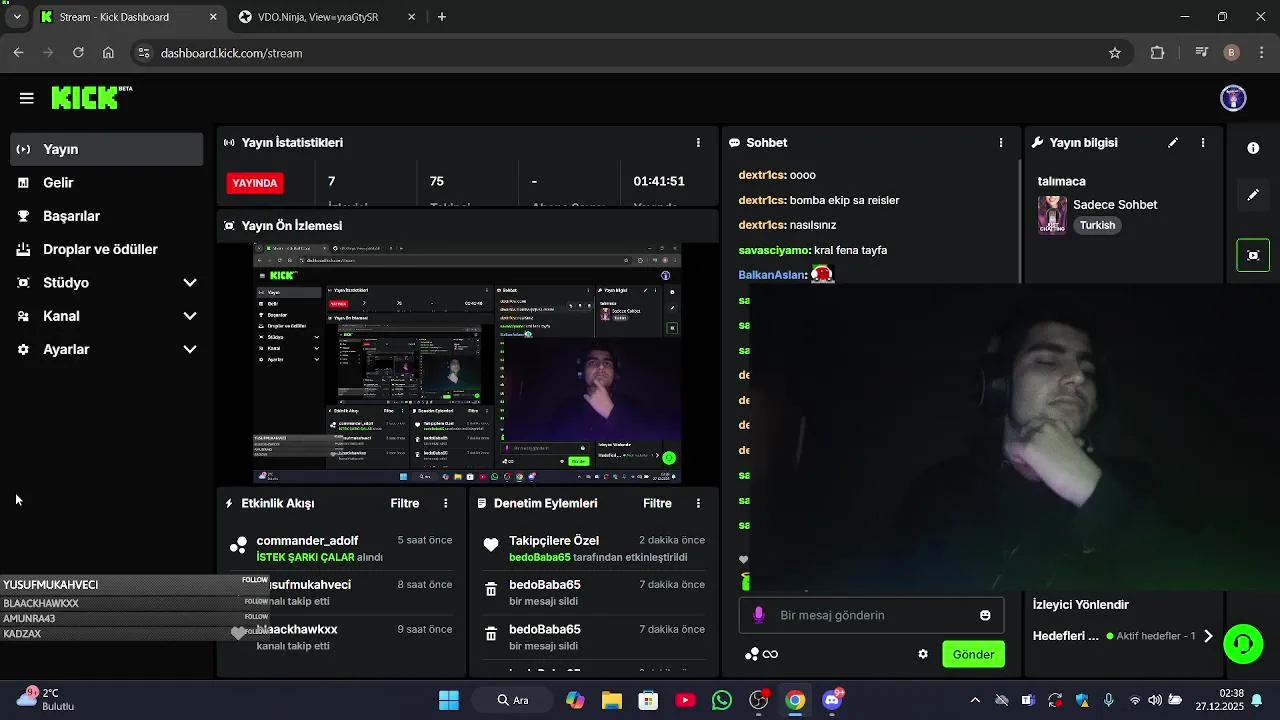
Task: Click the stream preview thumbnail
Action: [x=467, y=364]
